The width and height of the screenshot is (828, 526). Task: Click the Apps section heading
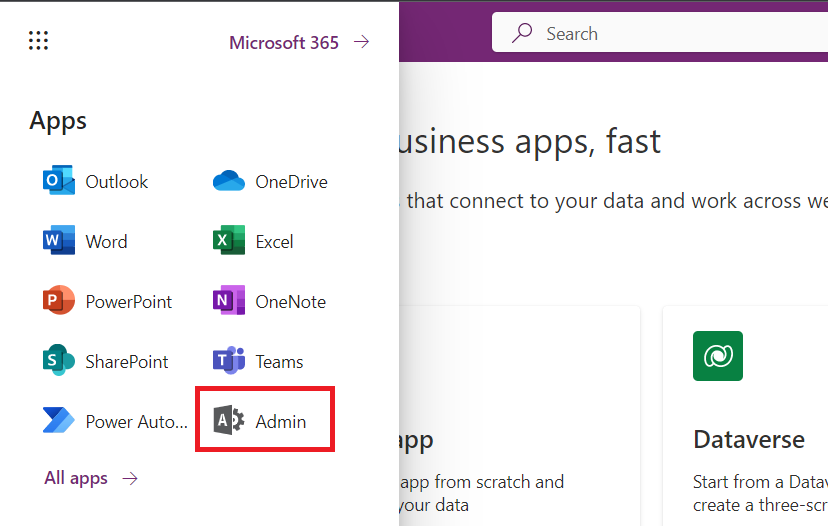[58, 121]
